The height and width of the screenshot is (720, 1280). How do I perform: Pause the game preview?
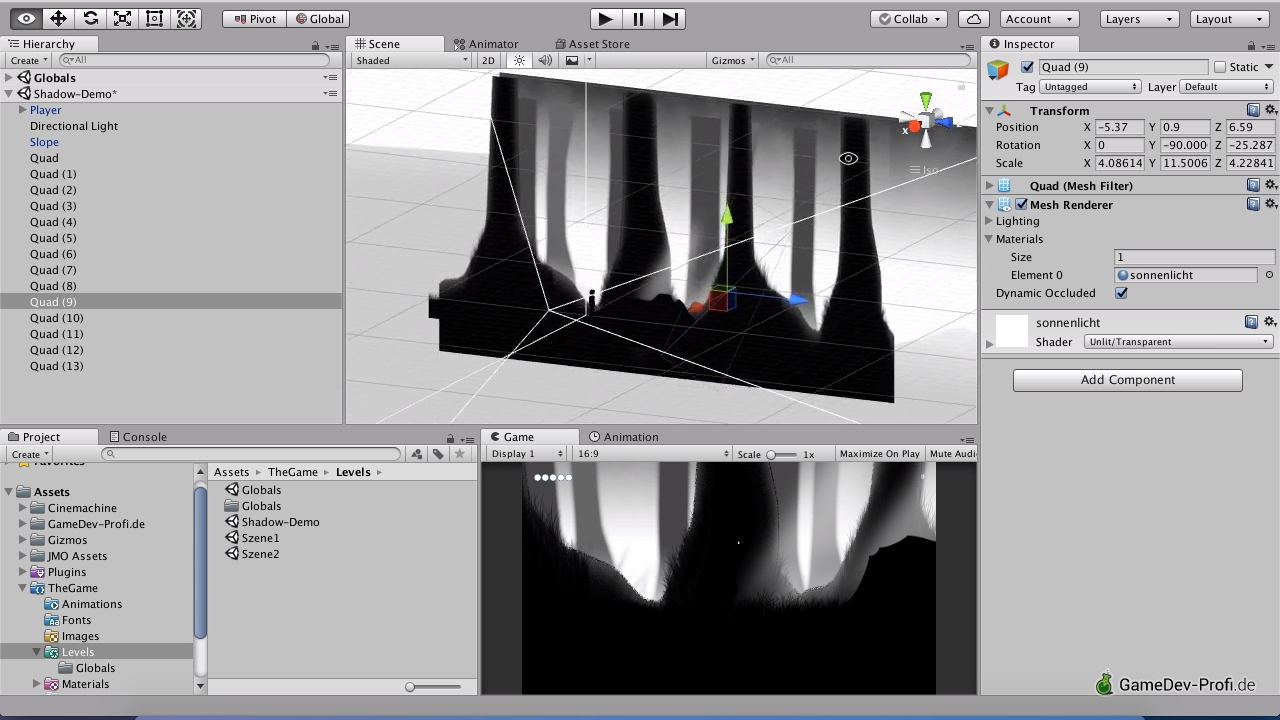pos(637,18)
